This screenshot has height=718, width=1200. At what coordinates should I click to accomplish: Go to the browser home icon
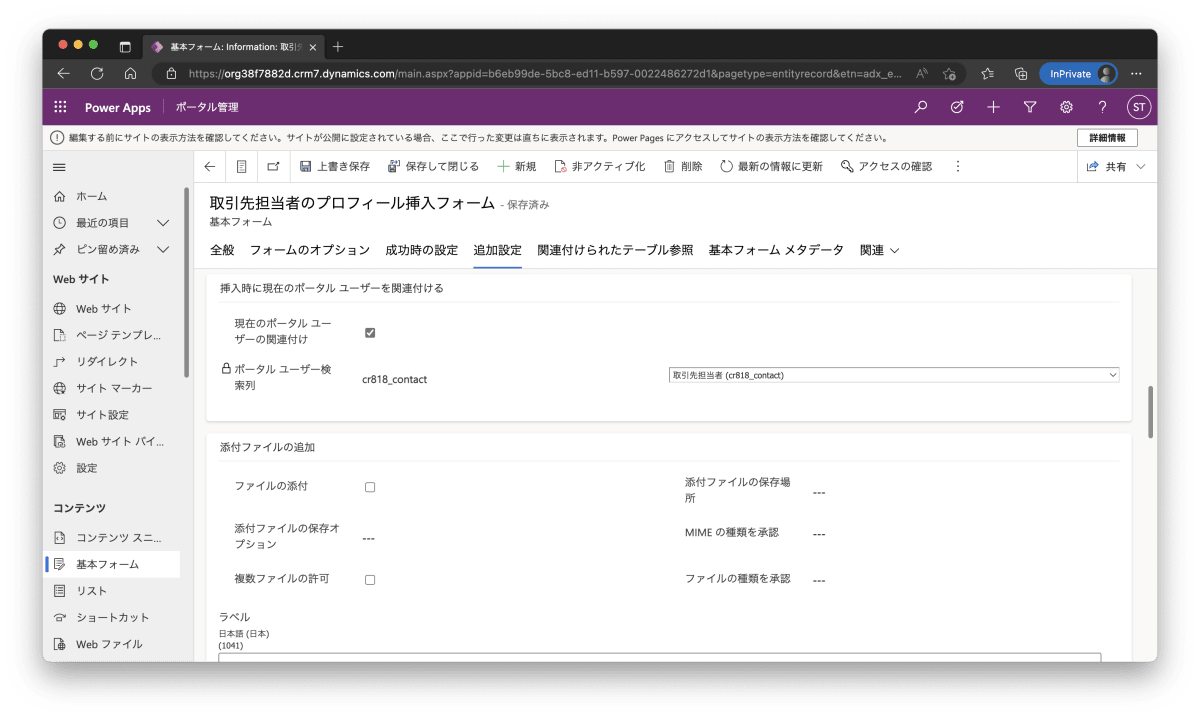130,73
